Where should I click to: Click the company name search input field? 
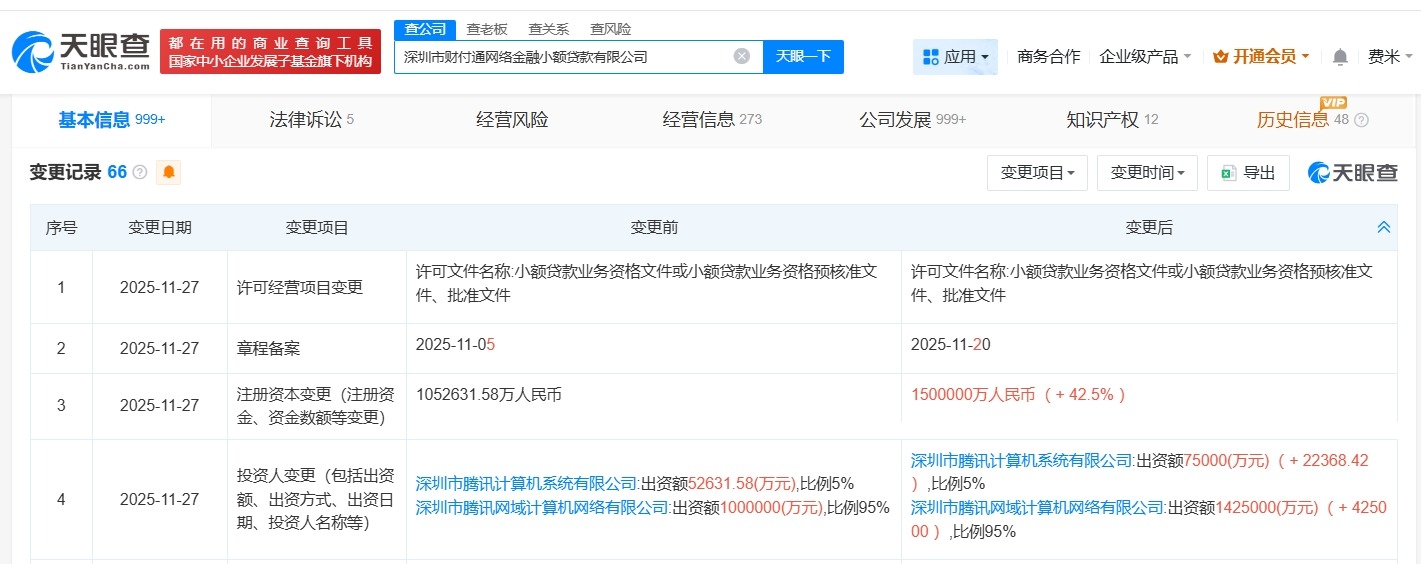tap(565, 57)
